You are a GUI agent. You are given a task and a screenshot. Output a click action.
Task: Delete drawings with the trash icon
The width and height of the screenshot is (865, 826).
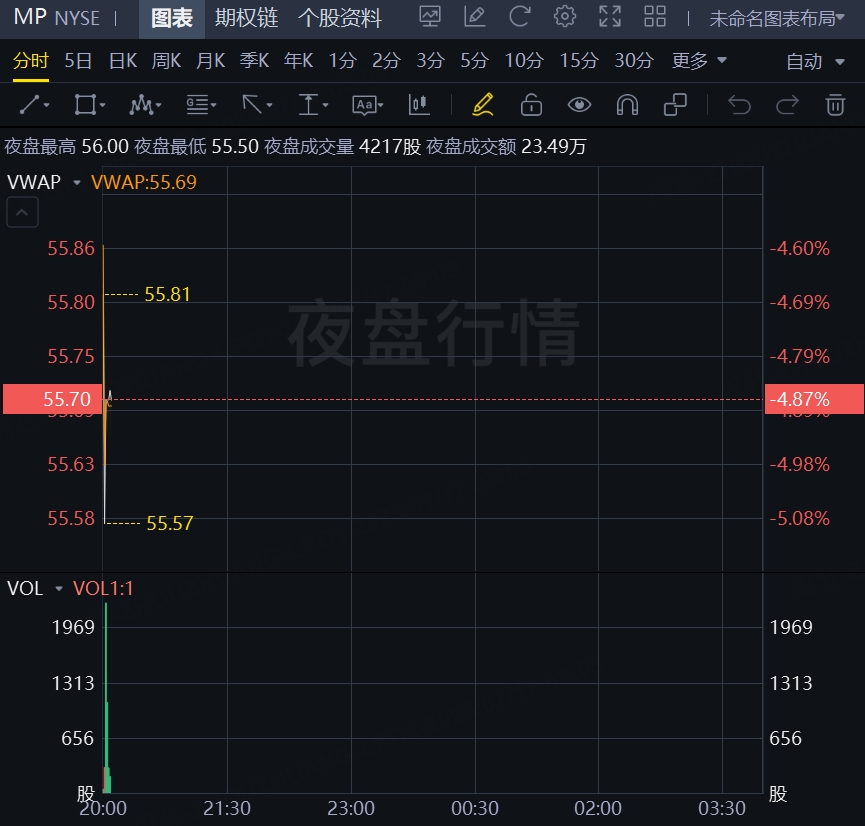pyautogui.click(x=835, y=104)
